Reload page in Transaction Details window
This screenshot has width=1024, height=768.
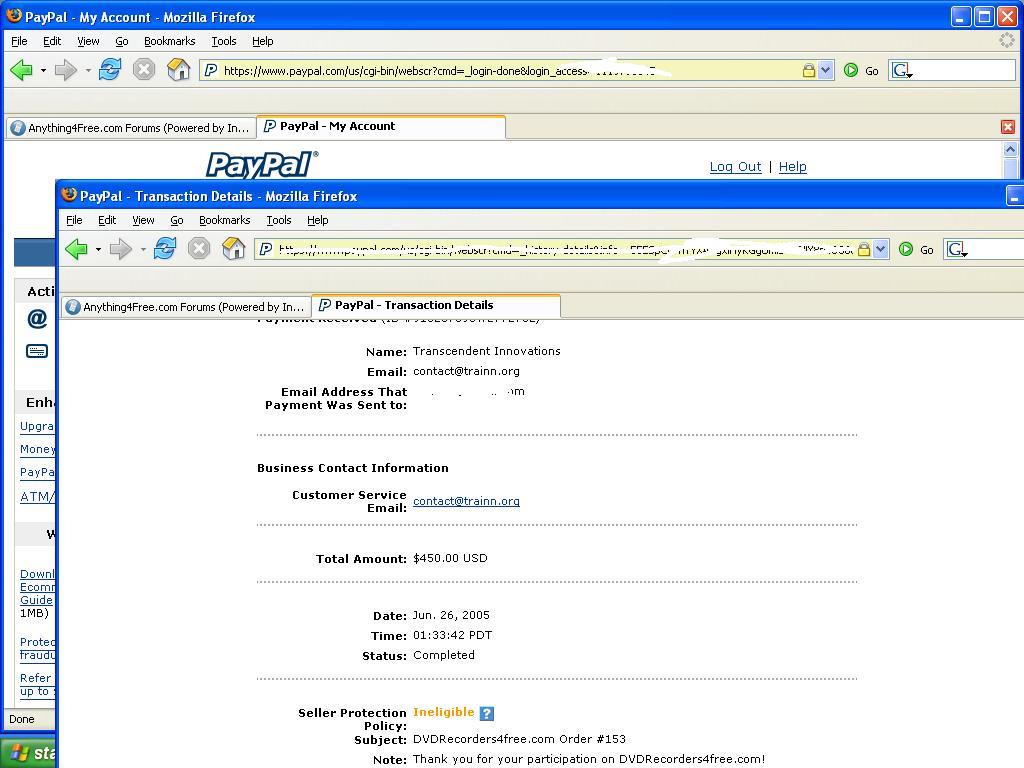point(165,248)
